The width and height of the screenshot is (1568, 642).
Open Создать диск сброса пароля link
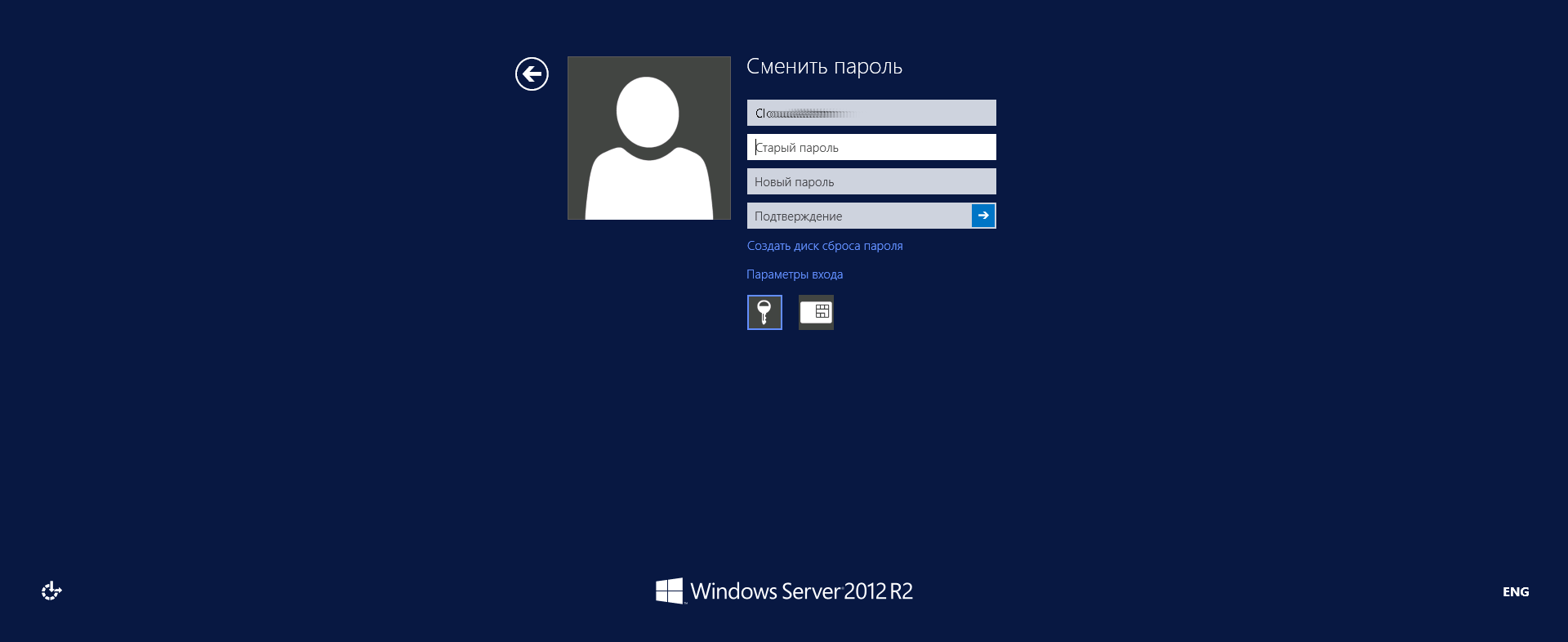[x=824, y=246]
